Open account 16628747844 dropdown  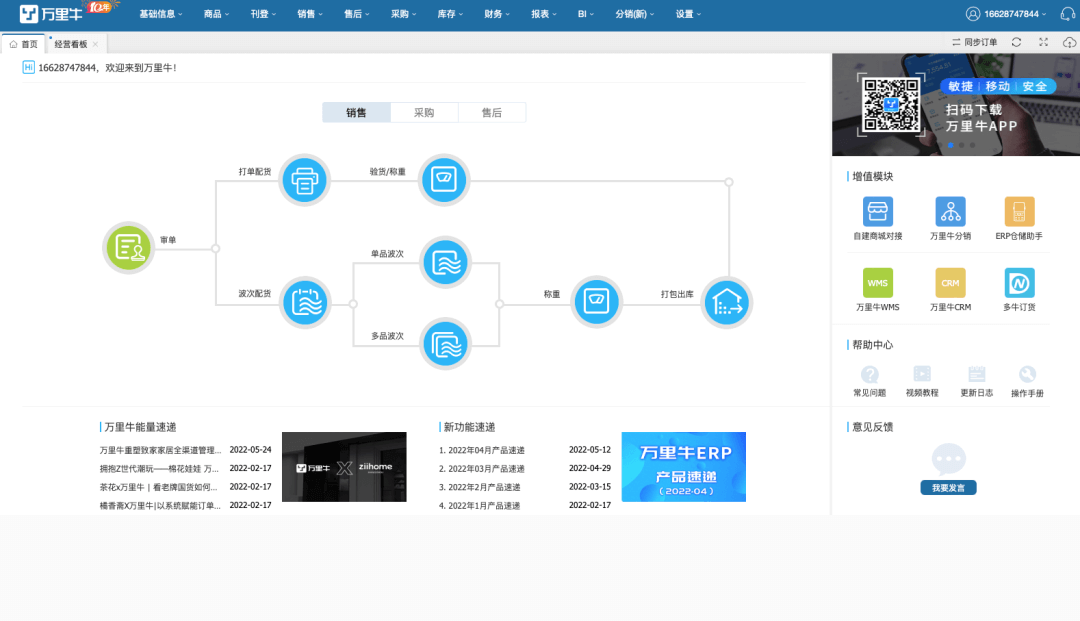tap(1006, 14)
